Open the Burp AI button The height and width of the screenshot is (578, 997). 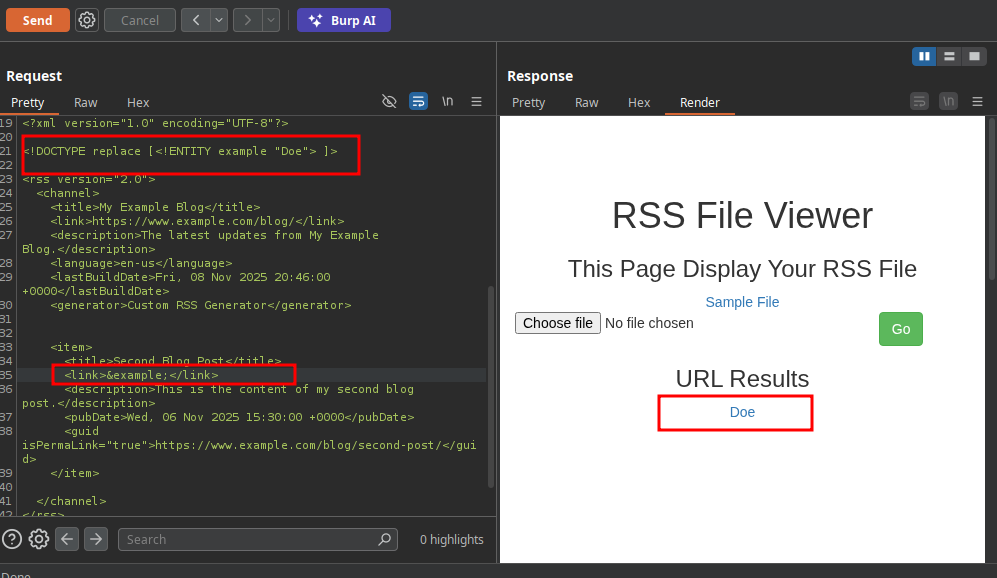[344, 20]
